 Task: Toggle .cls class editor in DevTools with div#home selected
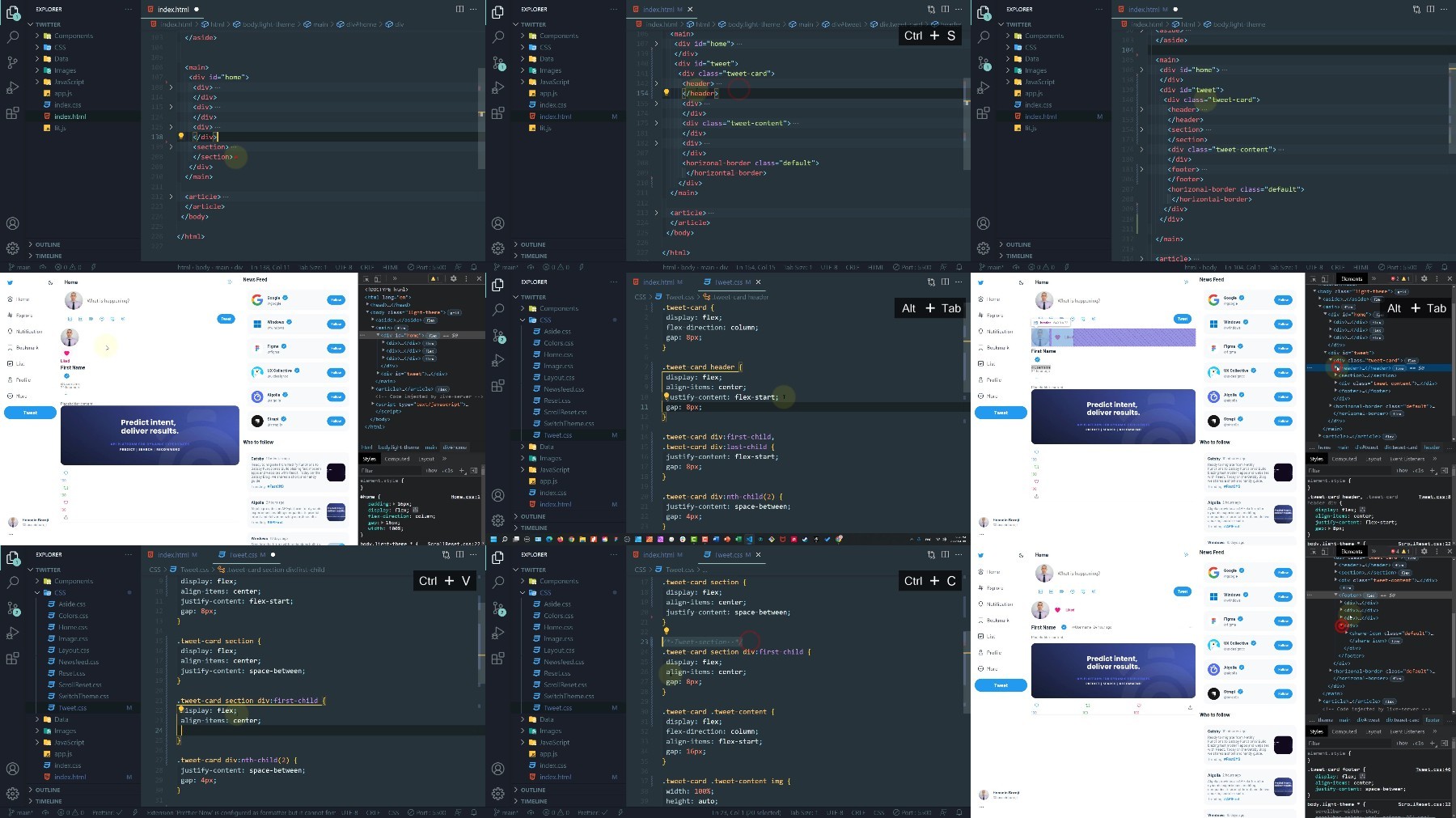pyautogui.click(x=448, y=470)
